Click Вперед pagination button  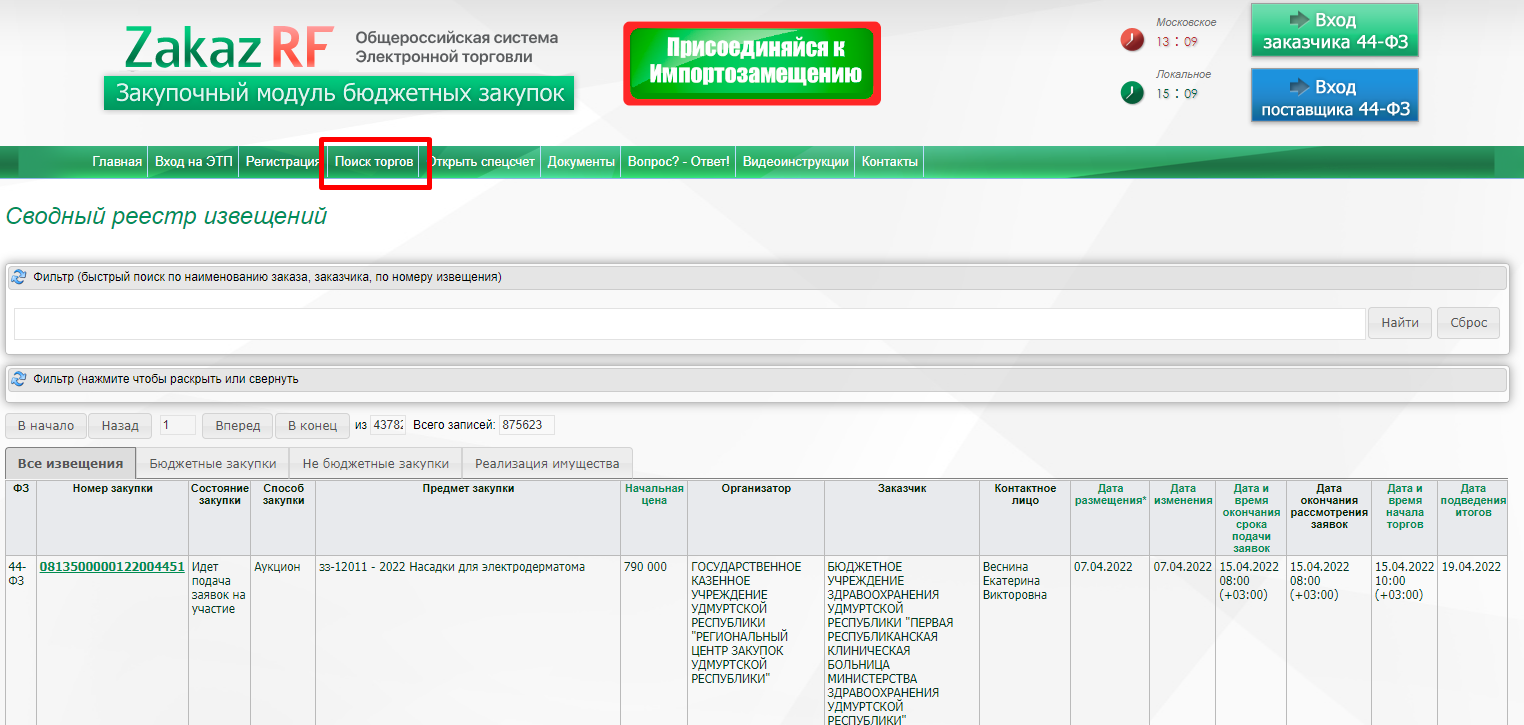pyautogui.click(x=238, y=426)
